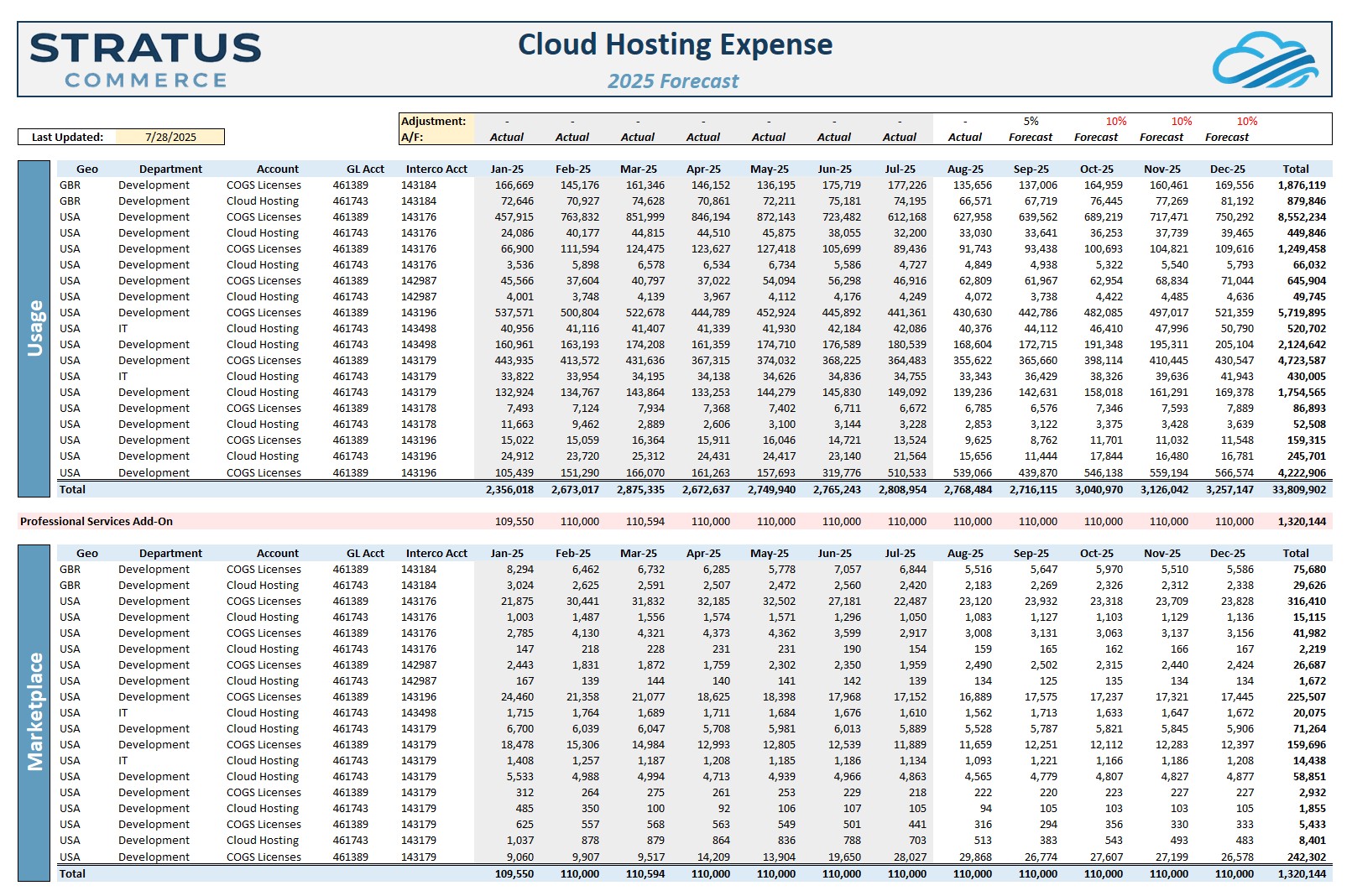Click the blue cloud logo icon

coord(1266,60)
